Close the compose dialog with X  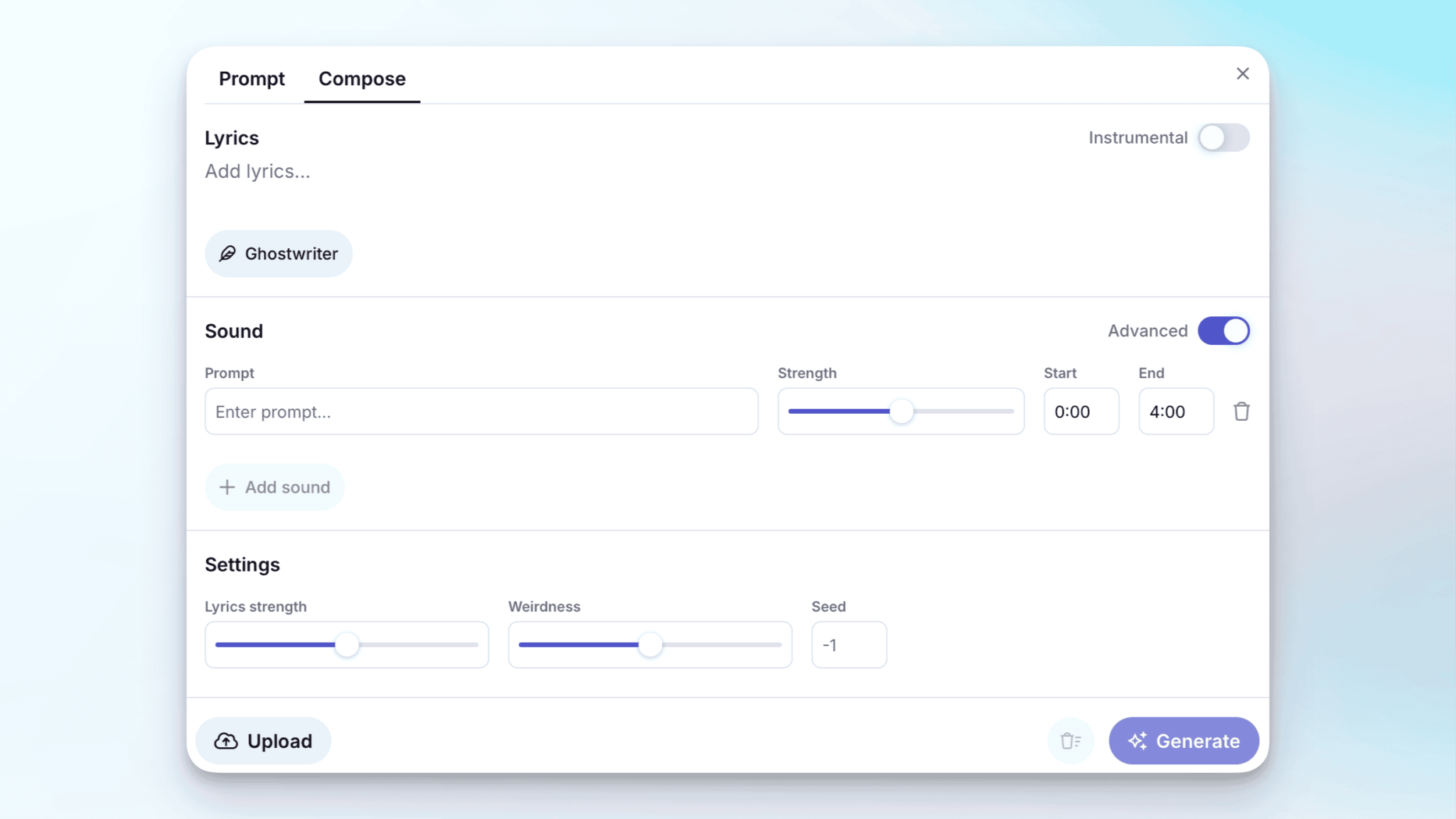click(x=1242, y=74)
